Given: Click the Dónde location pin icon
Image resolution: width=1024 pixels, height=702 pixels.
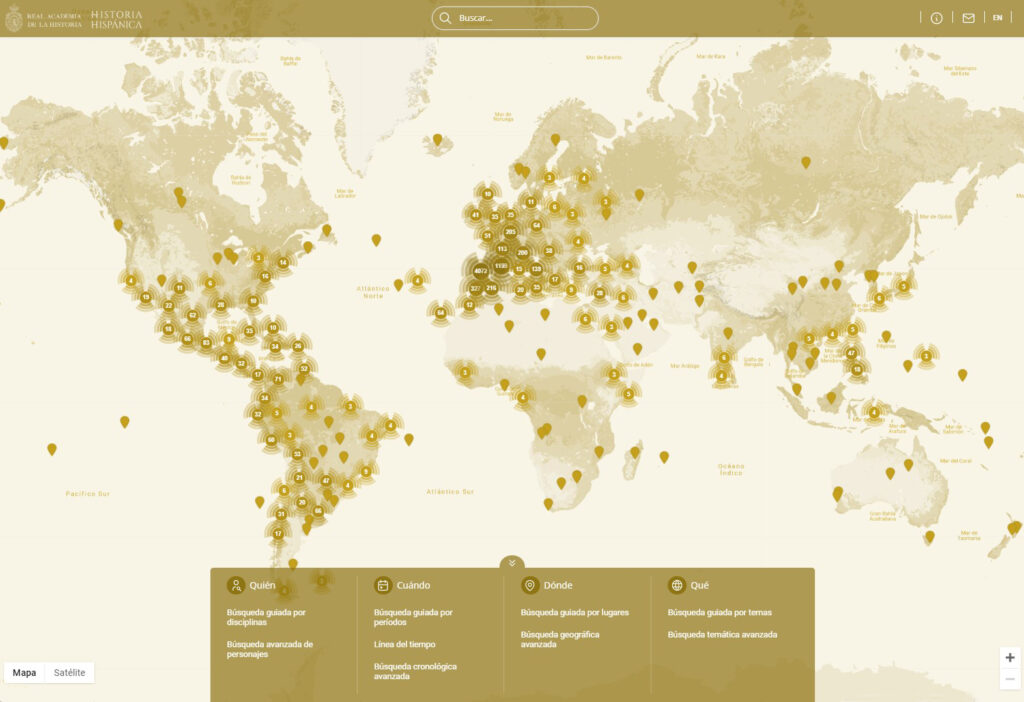Looking at the screenshot, I should [530, 585].
